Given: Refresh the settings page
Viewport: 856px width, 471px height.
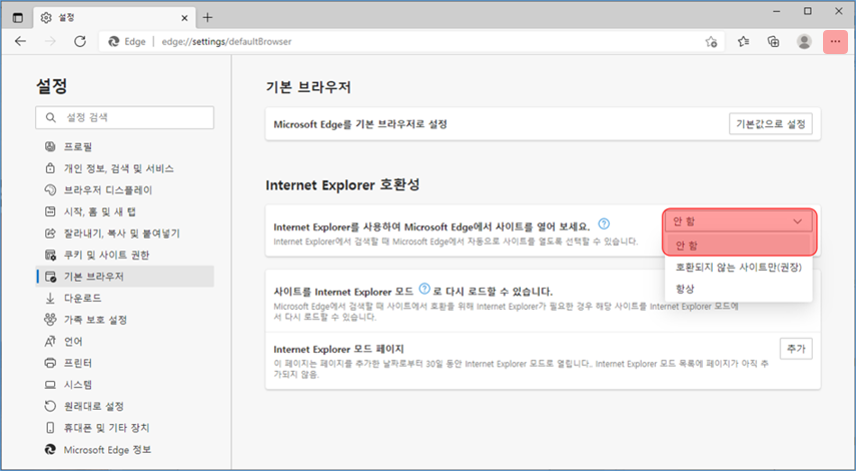Looking at the screenshot, I should point(80,41).
